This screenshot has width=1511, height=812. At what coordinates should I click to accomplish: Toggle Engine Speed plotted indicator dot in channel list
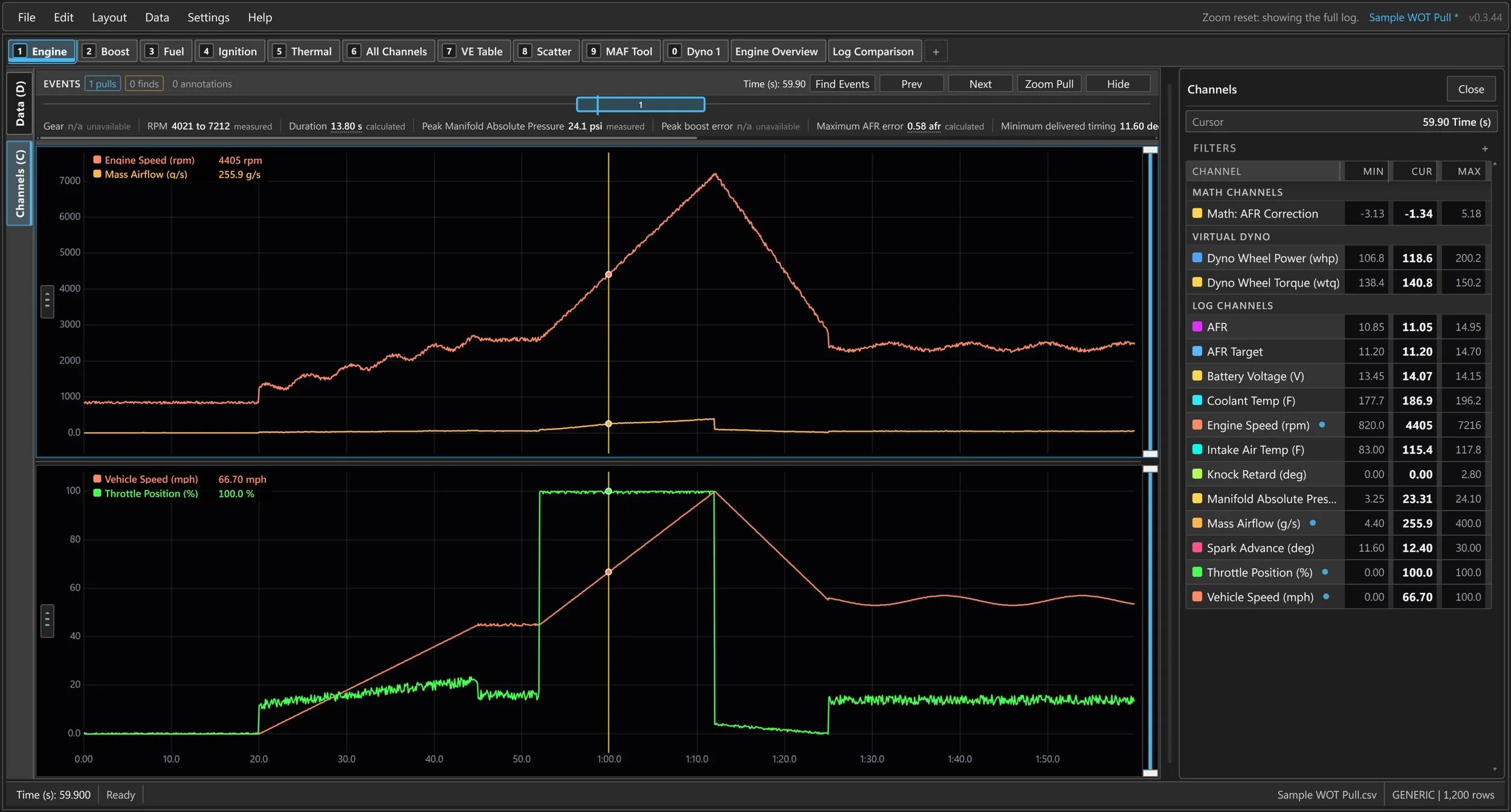coord(1322,425)
